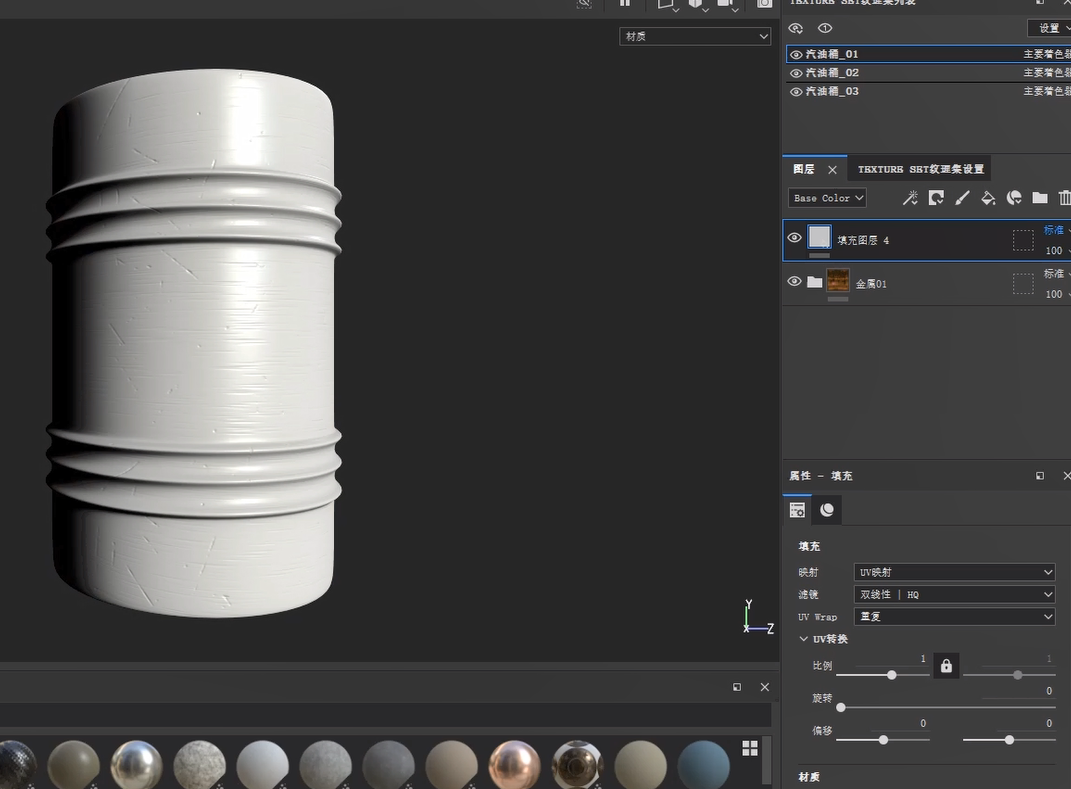
Task: Click the copper material sphere thumbnail
Action: coord(514,765)
